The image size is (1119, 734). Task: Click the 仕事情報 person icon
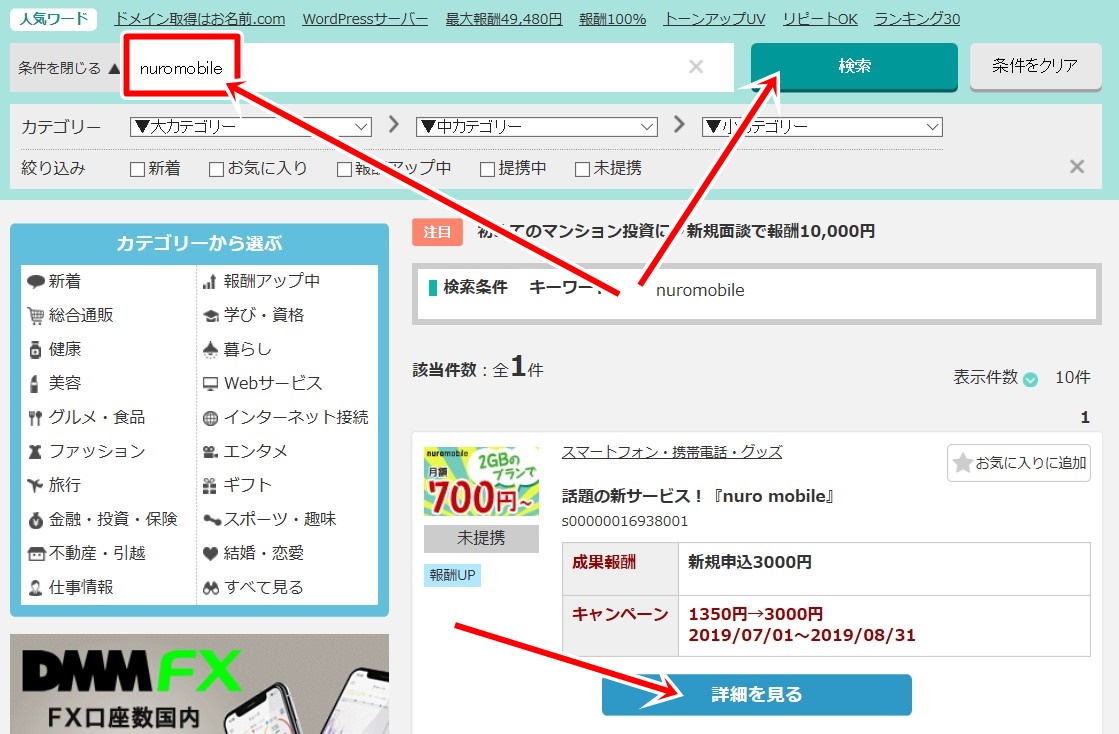click(x=36, y=588)
